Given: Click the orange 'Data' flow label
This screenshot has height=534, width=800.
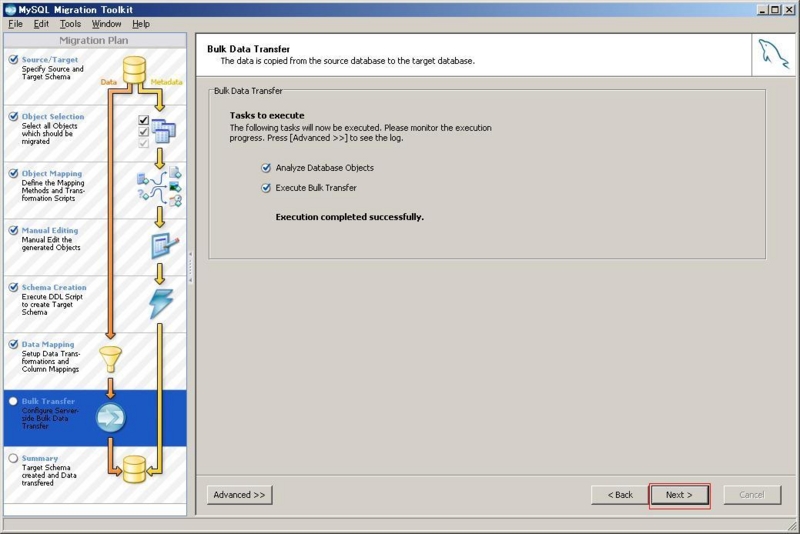Looking at the screenshot, I should (x=109, y=82).
